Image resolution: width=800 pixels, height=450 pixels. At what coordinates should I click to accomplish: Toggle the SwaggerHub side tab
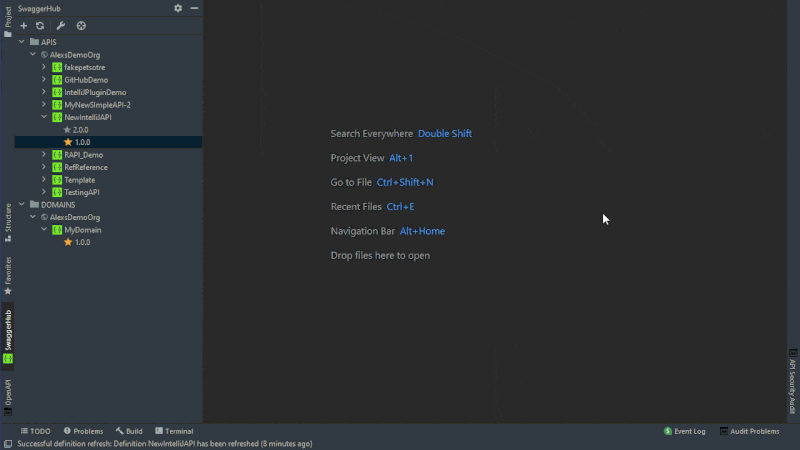click(x=8, y=336)
